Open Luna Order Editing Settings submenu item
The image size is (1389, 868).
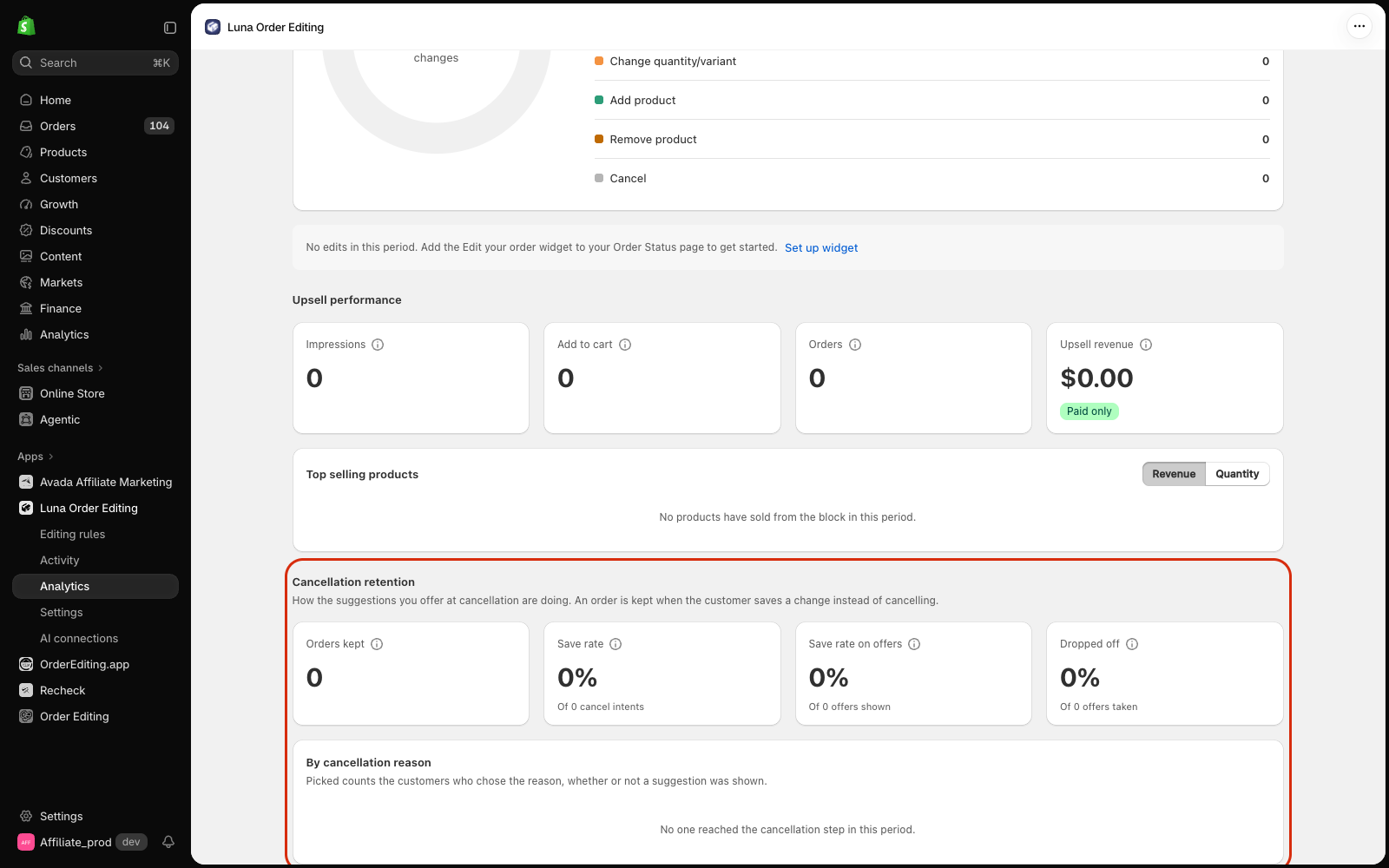[x=95, y=612]
